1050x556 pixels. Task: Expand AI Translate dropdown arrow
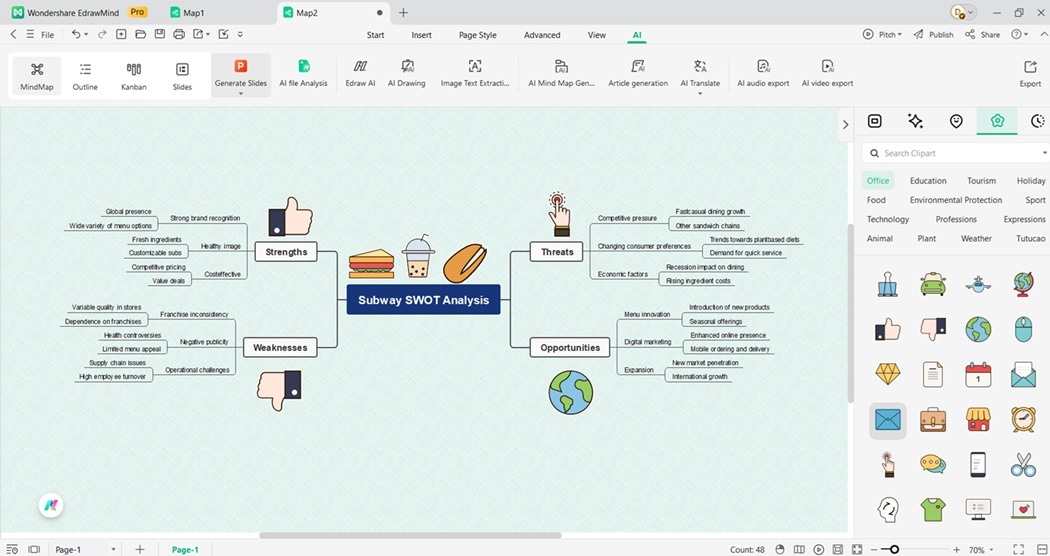(700, 94)
